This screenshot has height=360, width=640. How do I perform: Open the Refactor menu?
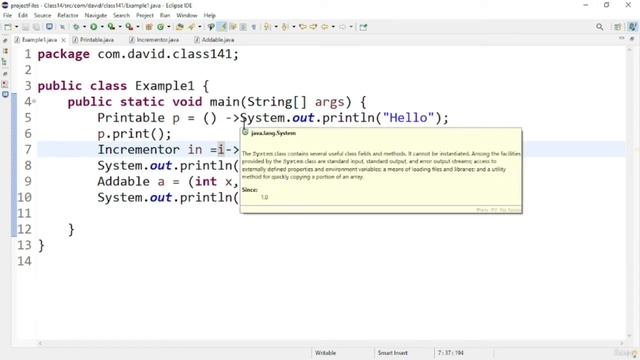coord(68,15)
